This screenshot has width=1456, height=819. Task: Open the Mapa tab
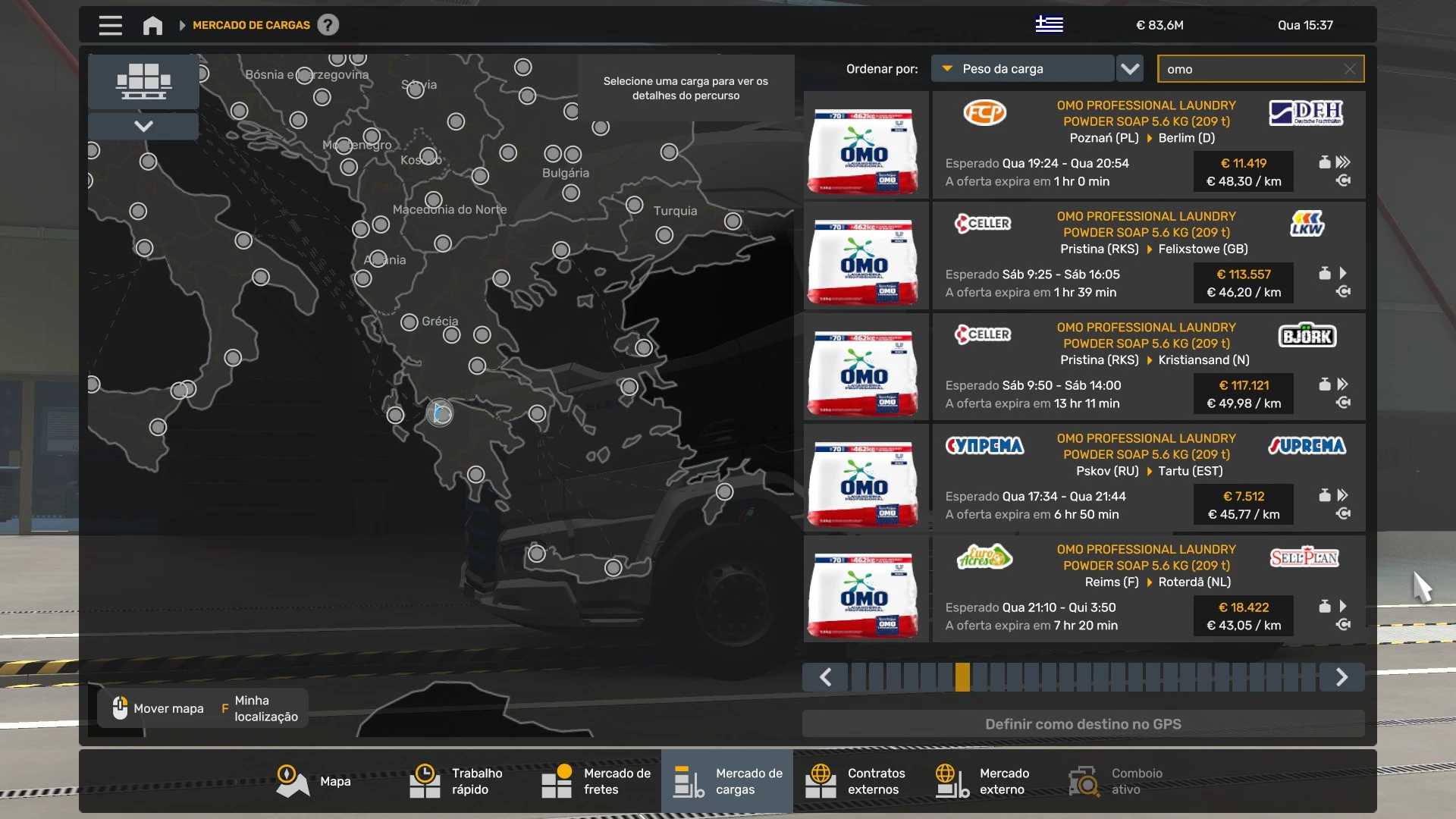tap(313, 782)
